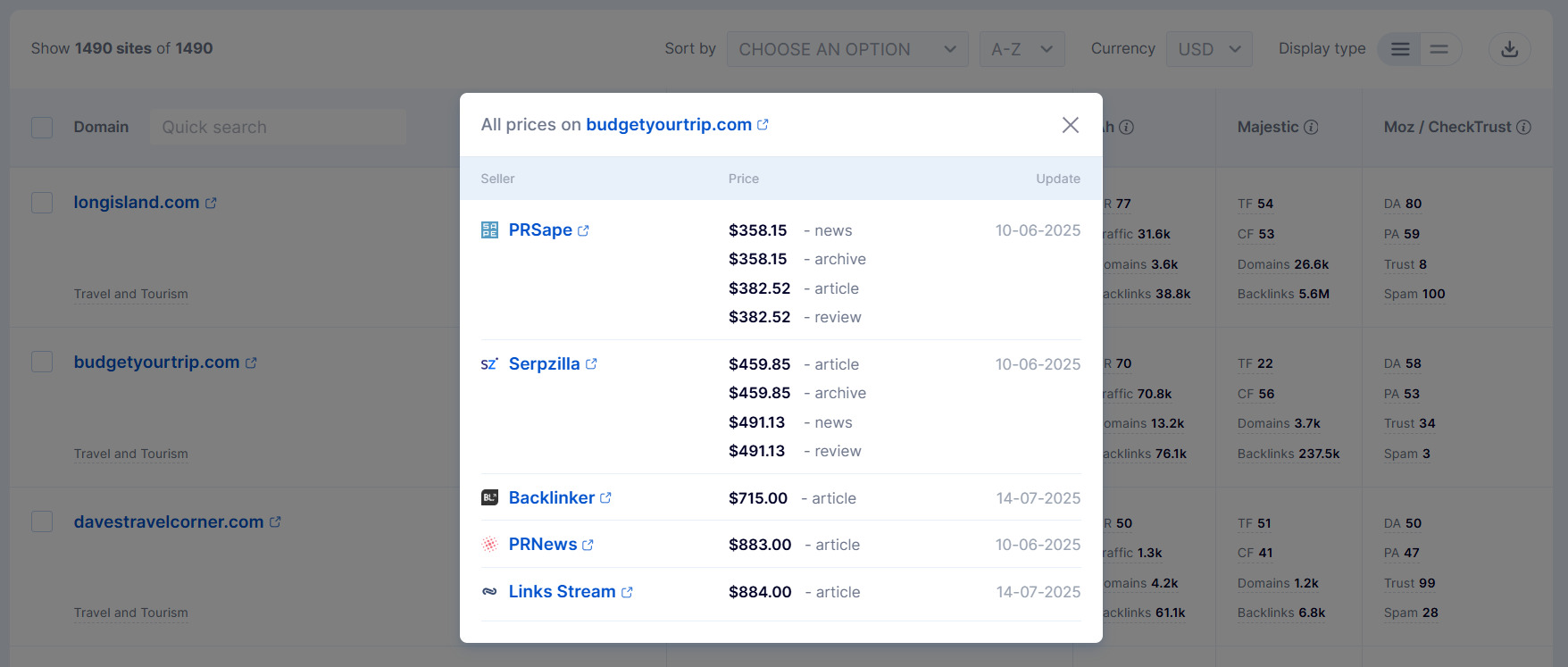Open external icon beside popup budgetyourtrip.com title
1568x667 pixels.
click(x=763, y=125)
